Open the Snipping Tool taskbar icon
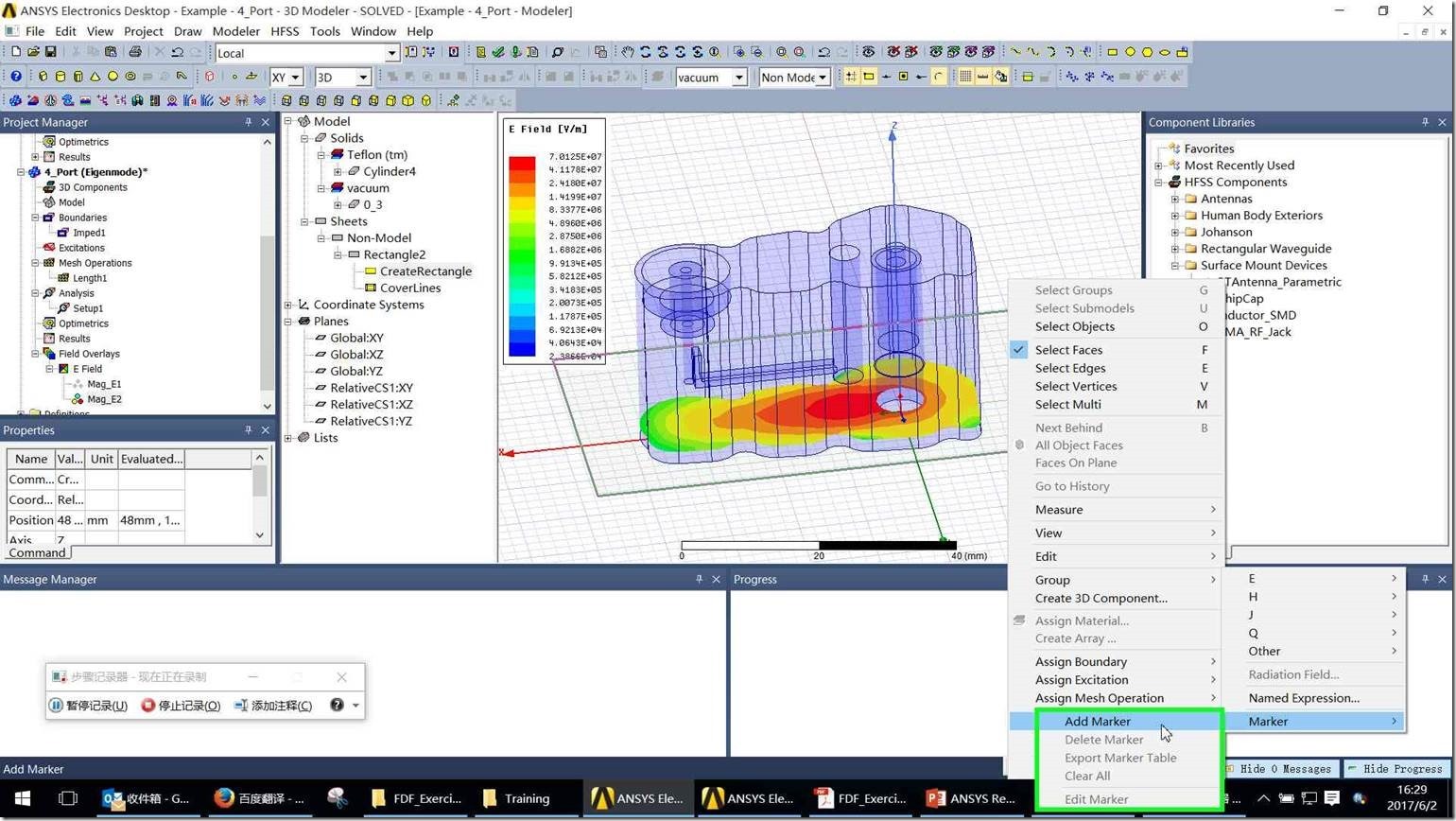Image resolution: width=1456 pixels, height=821 pixels. (x=338, y=798)
